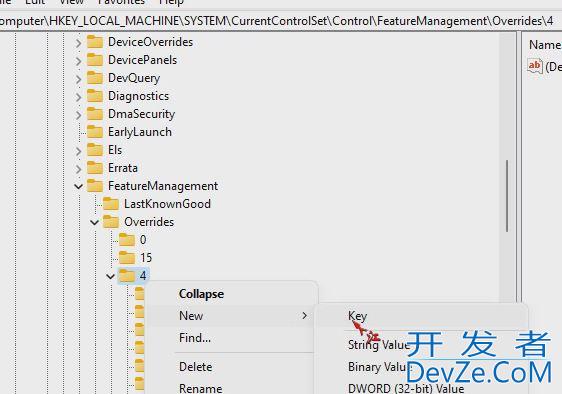Select the DeviceOverrides key label
The width and height of the screenshot is (562, 394).
[x=151, y=42]
